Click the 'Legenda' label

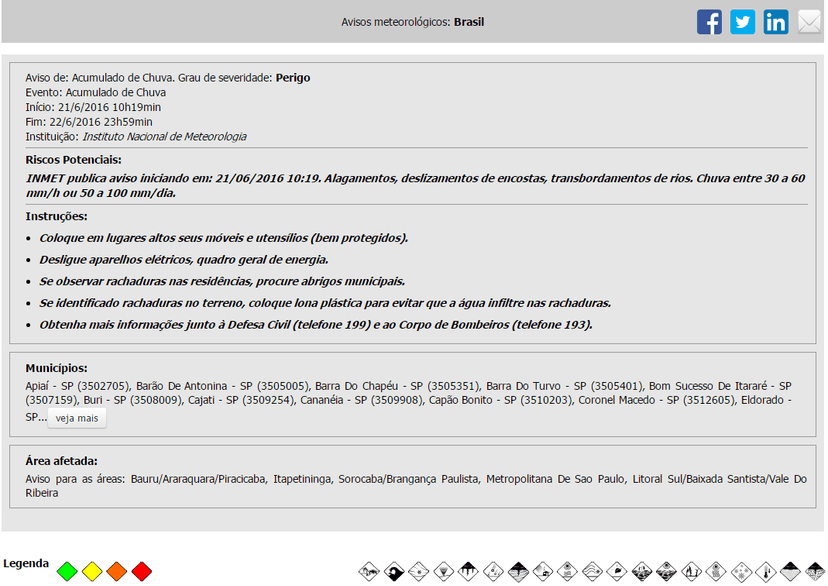[x=26, y=563]
